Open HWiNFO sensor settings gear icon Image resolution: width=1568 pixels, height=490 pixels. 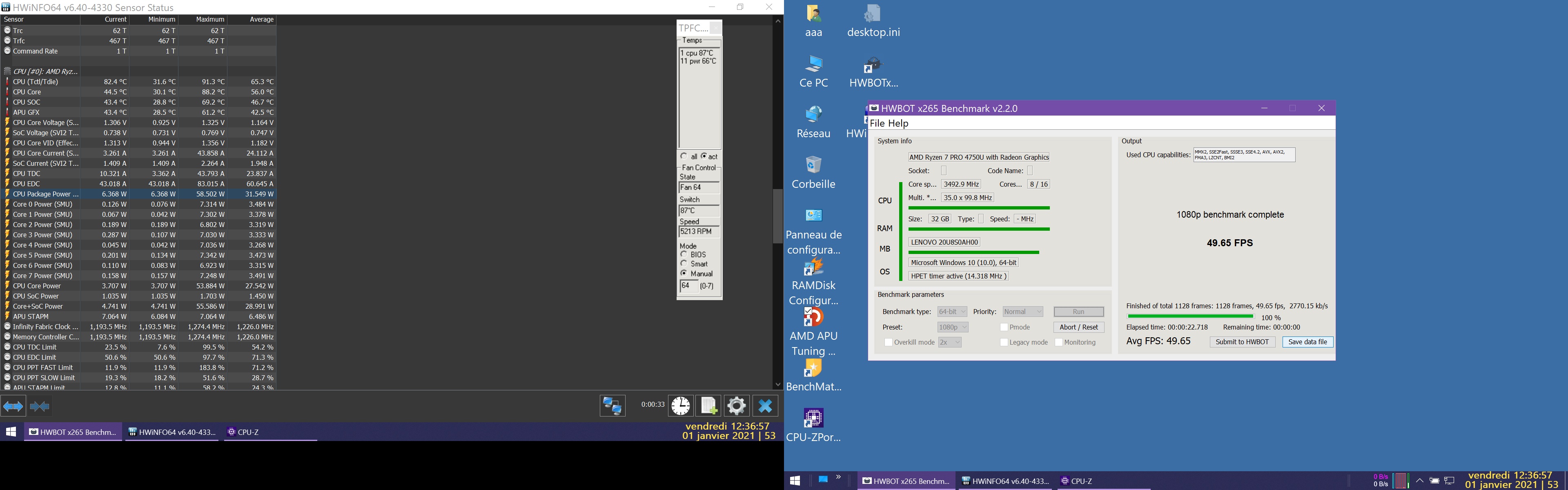pyautogui.click(x=737, y=405)
